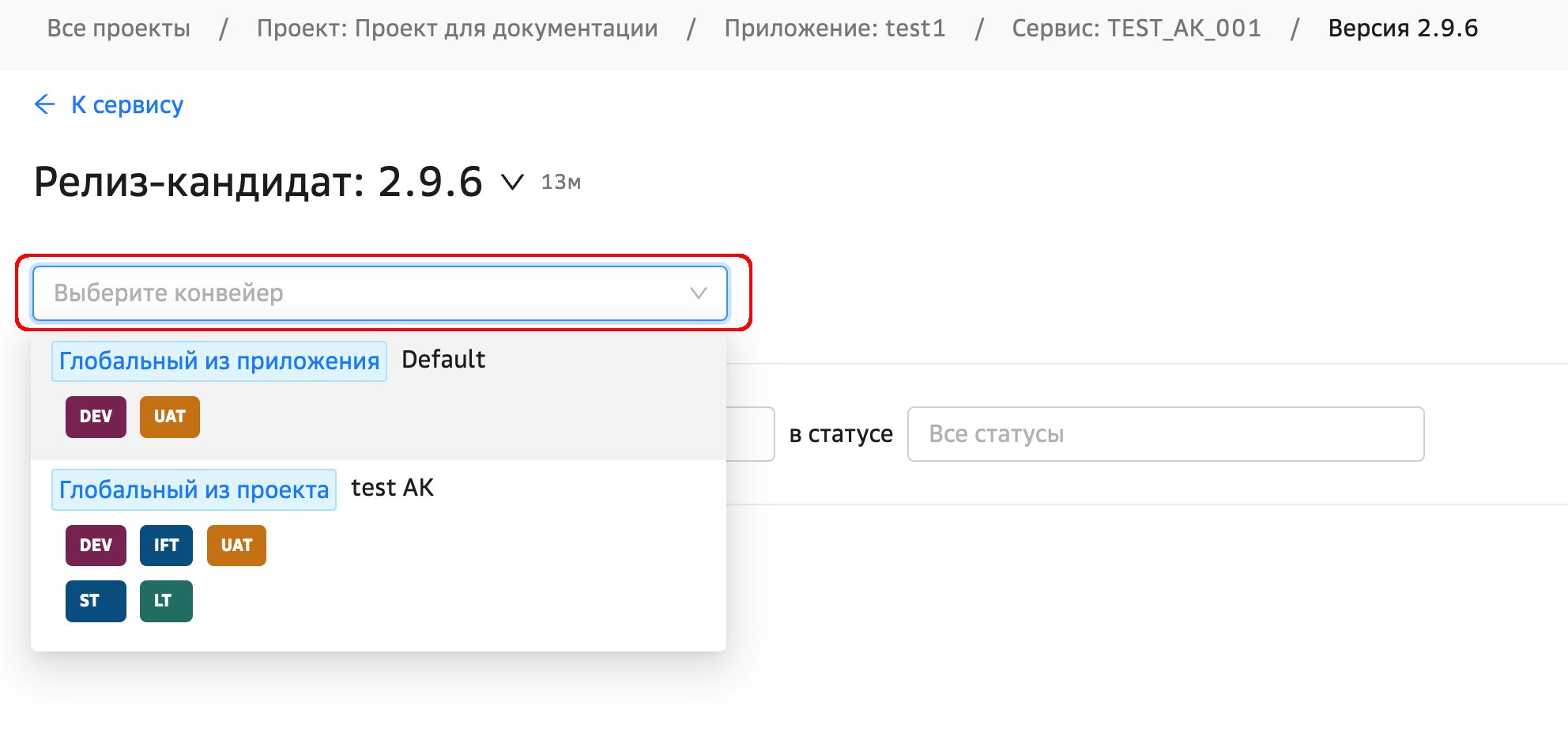
Task: Click the Глобальный из приложения tag
Action: click(x=219, y=361)
